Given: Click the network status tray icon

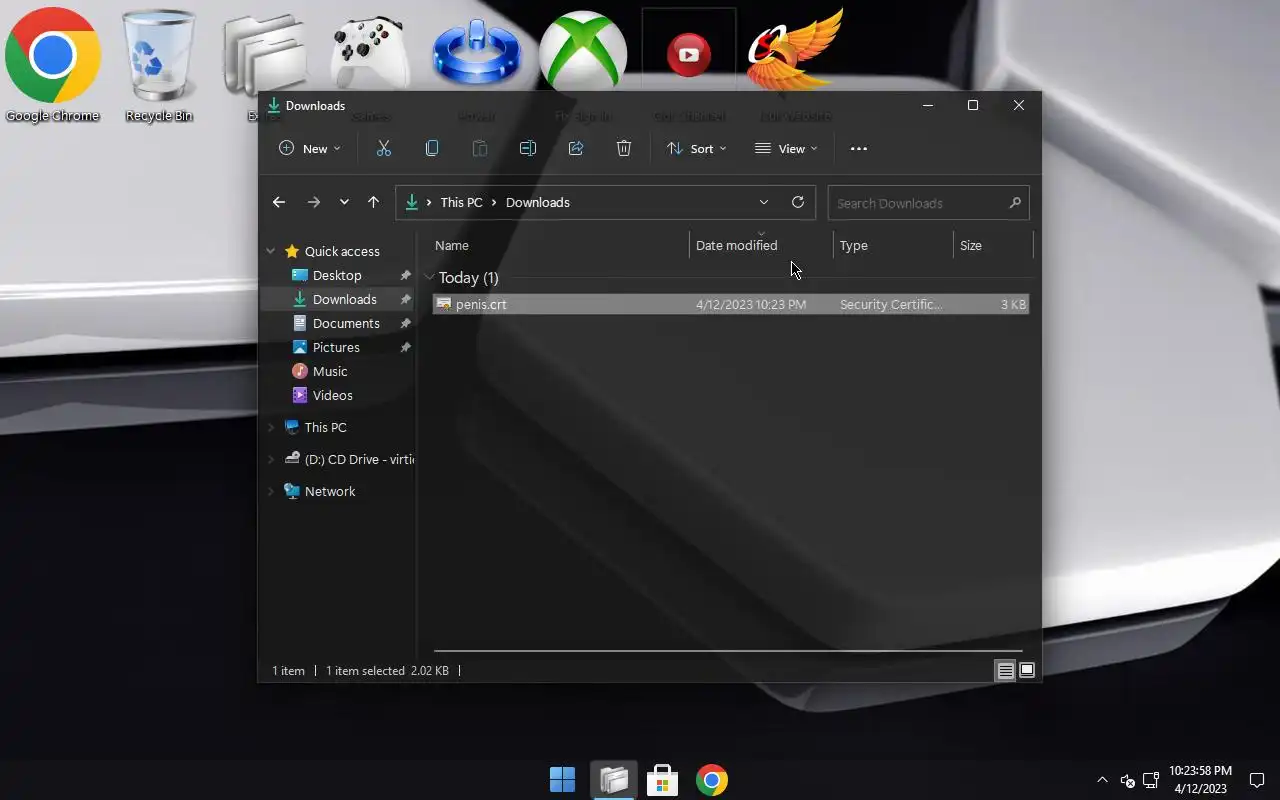Looking at the screenshot, I should (1151, 780).
